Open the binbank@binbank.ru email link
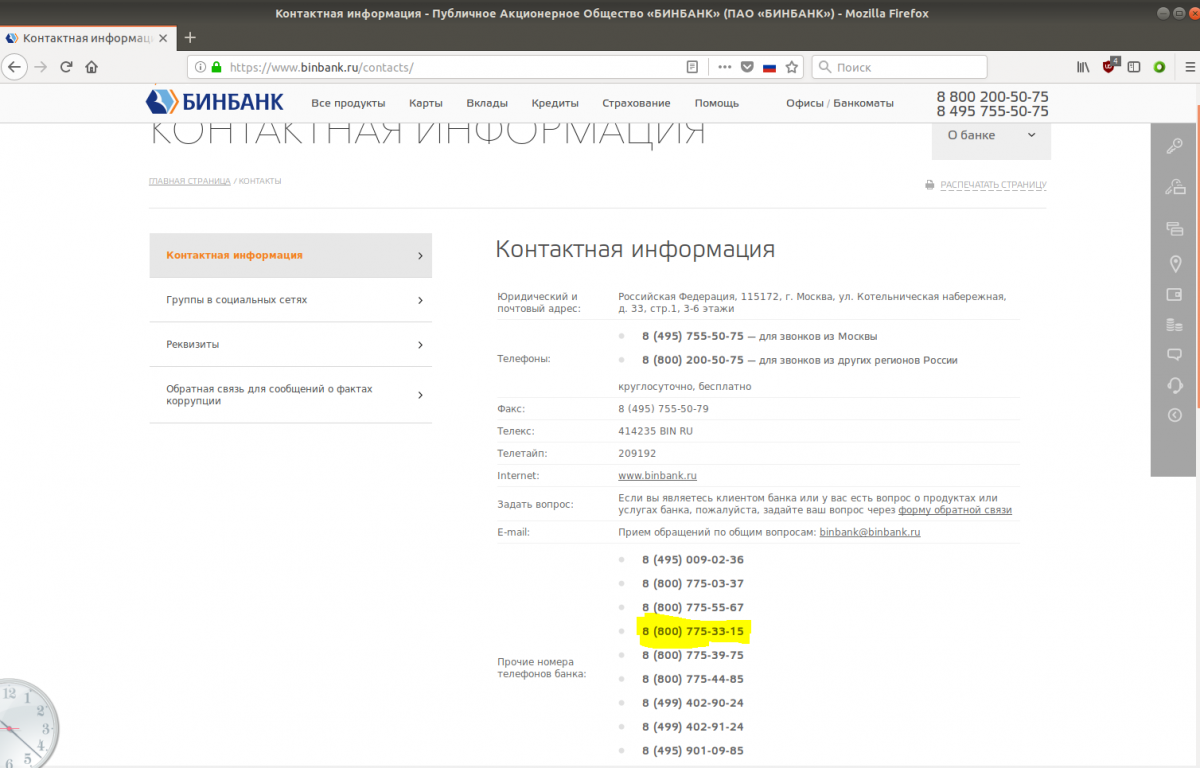This screenshot has height=768, width=1200. pyautogui.click(x=869, y=532)
